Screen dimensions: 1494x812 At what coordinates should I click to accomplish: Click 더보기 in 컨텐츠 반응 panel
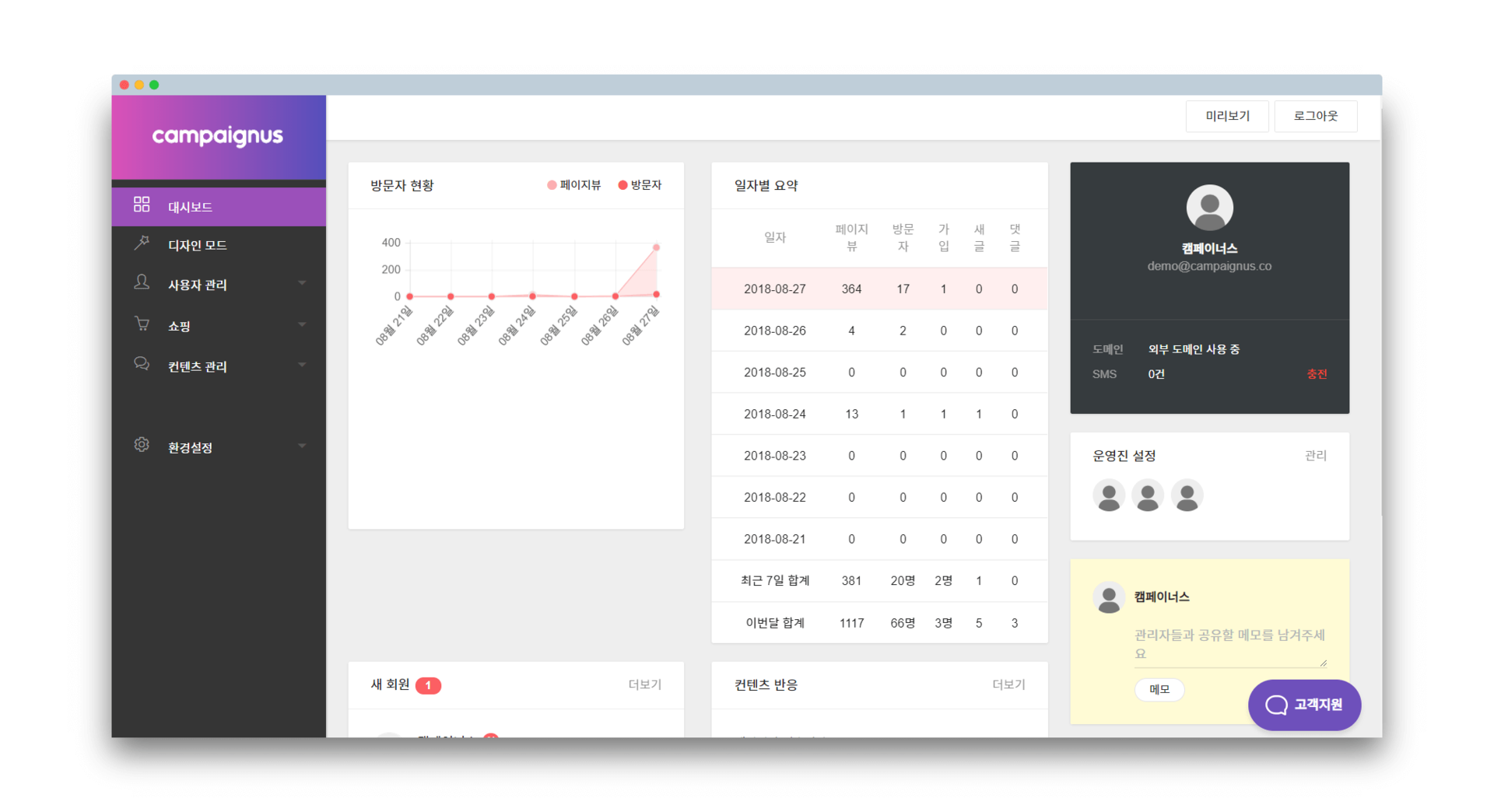click(x=1008, y=684)
